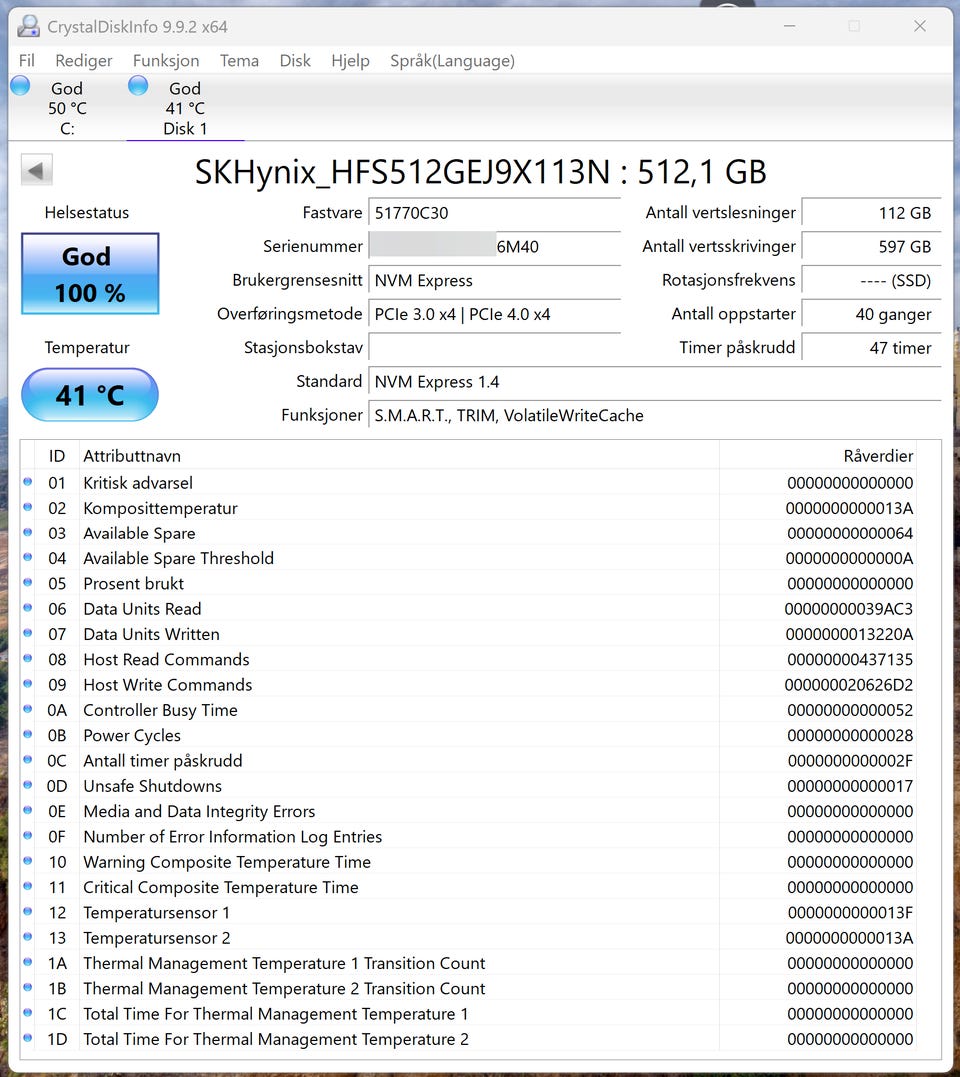This screenshot has height=1077, width=960.
Task: Click the ID column header
Action: click(x=57, y=455)
